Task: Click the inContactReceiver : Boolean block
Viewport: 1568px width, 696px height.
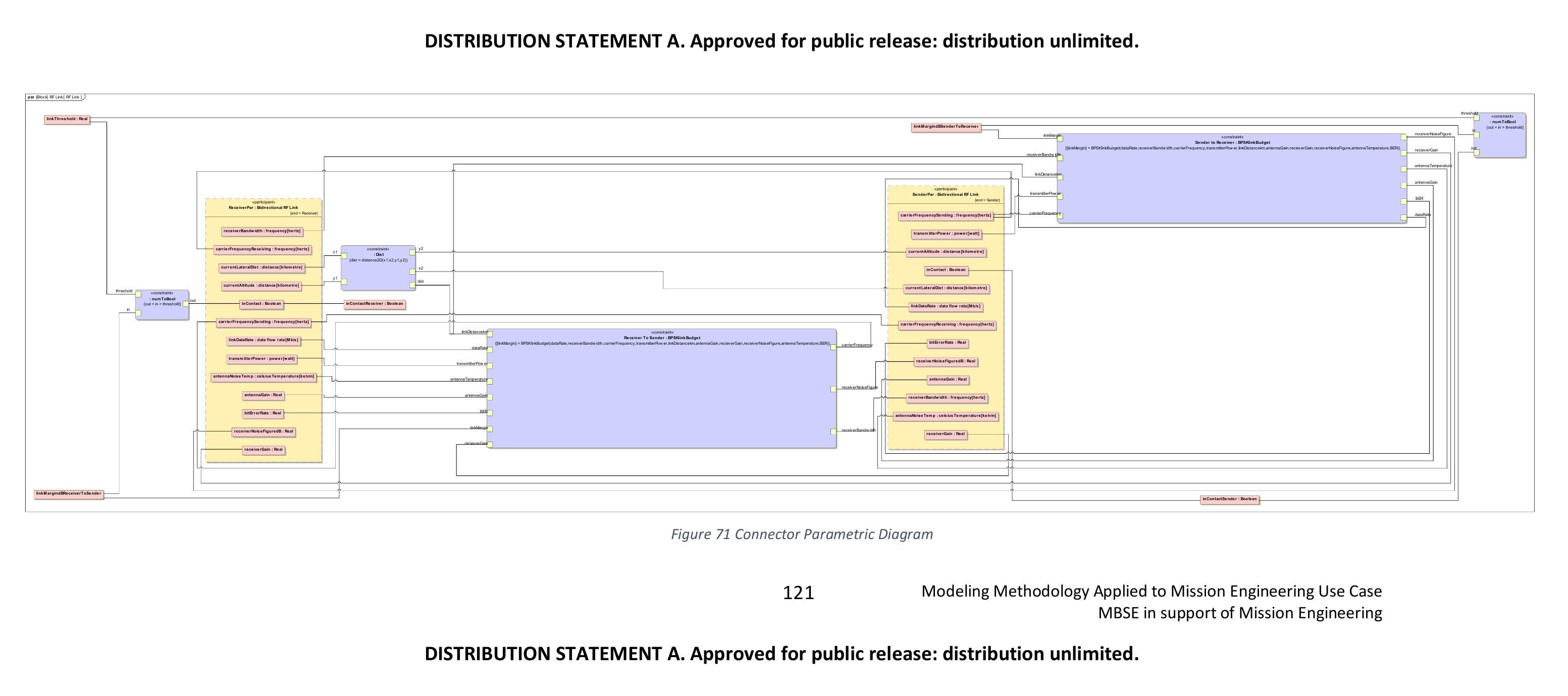Action: pyautogui.click(x=374, y=304)
